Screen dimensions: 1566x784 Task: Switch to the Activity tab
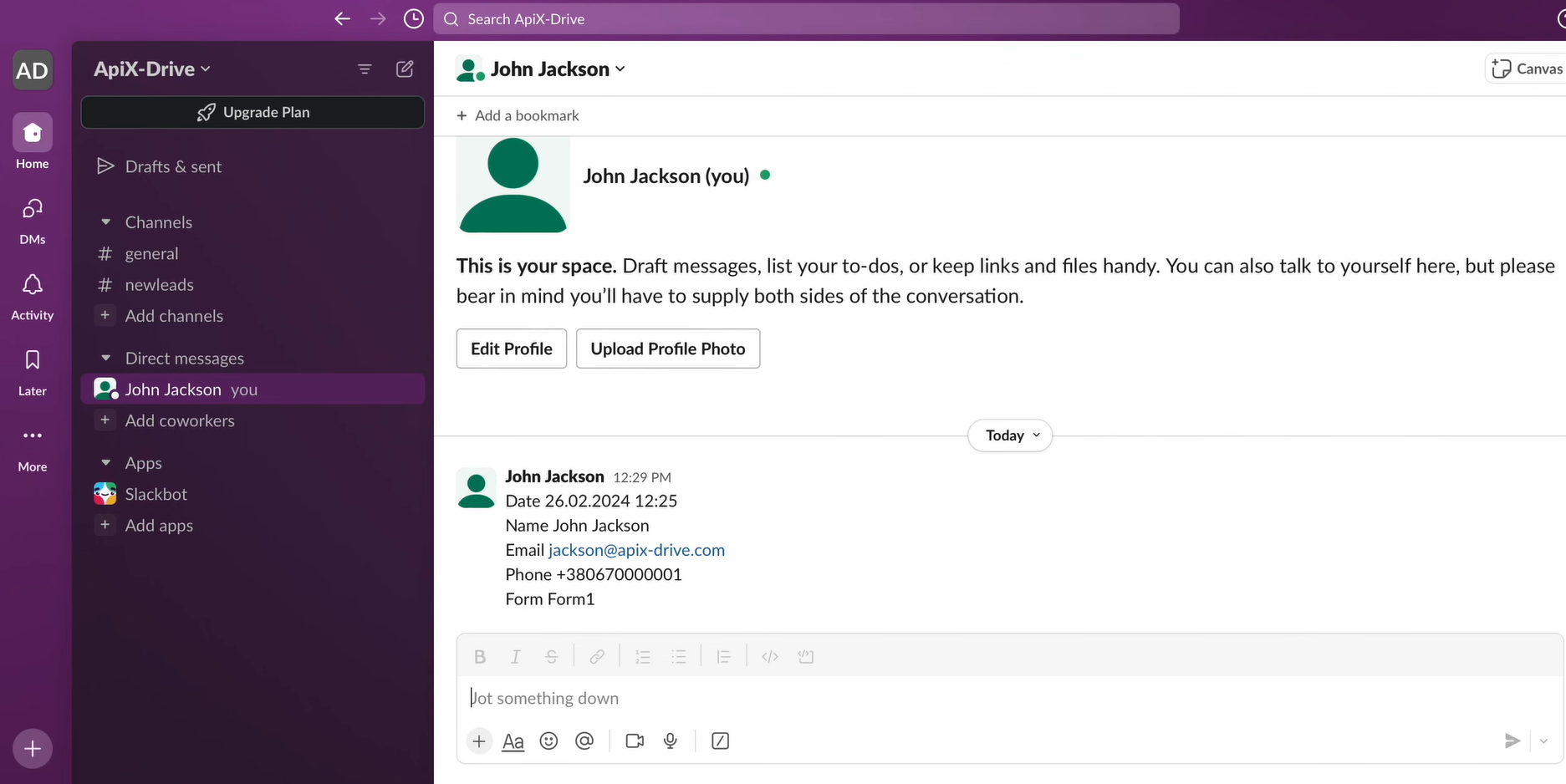pyautogui.click(x=32, y=294)
